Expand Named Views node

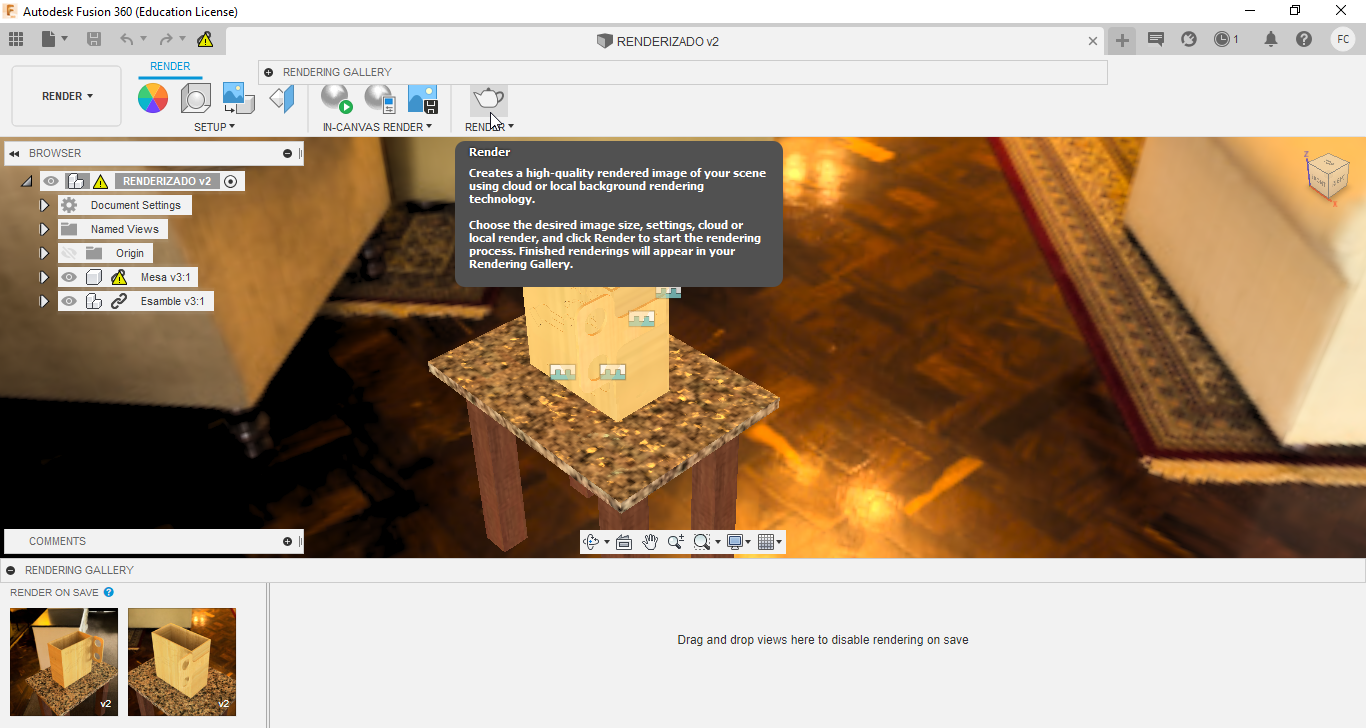(x=44, y=229)
